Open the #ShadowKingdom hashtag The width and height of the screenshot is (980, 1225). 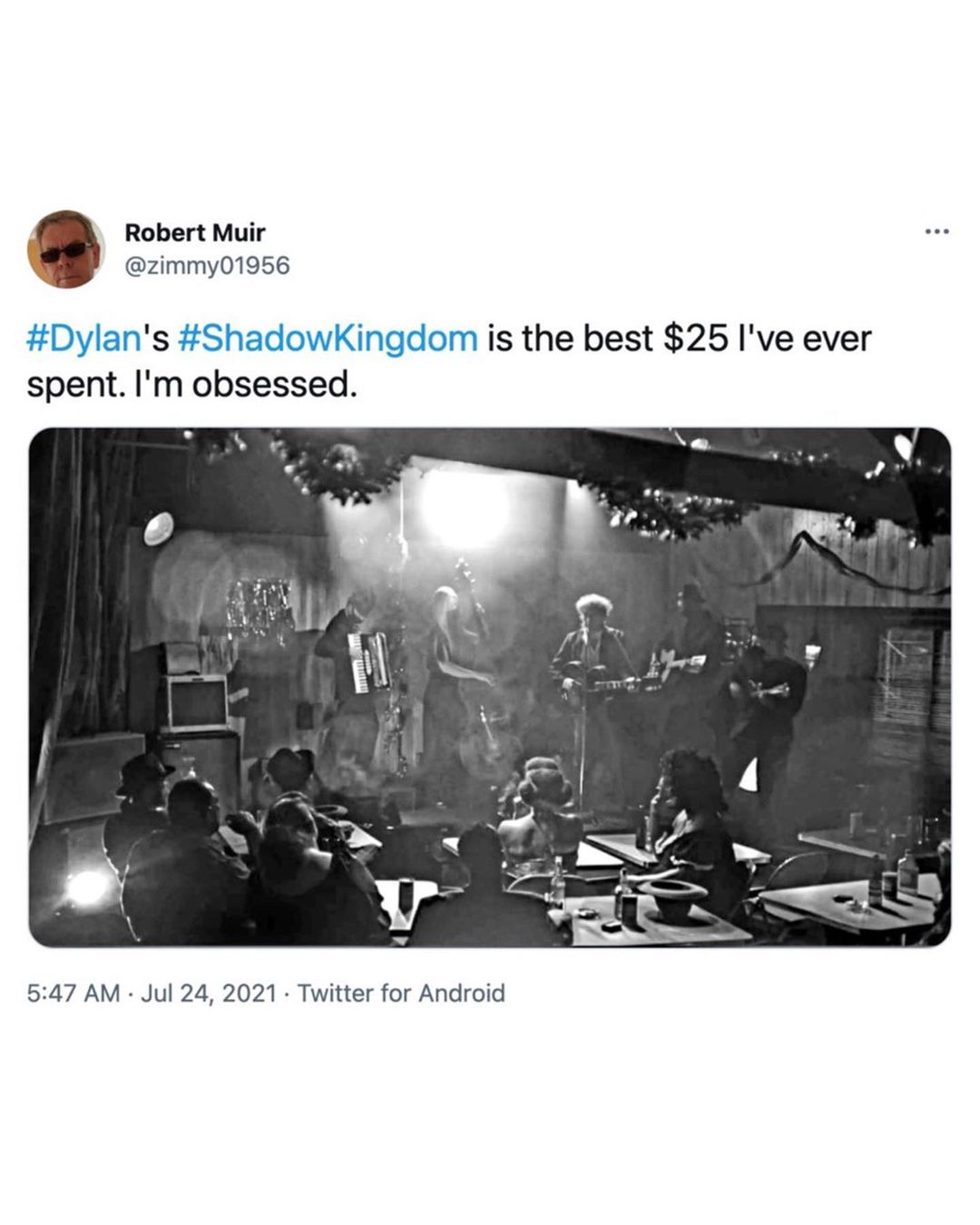click(328, 338)
